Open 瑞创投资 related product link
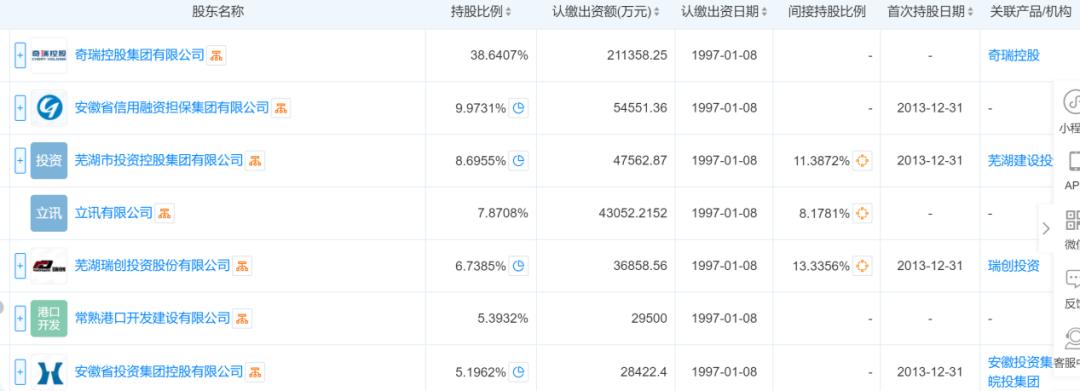 coord(1013,266)
